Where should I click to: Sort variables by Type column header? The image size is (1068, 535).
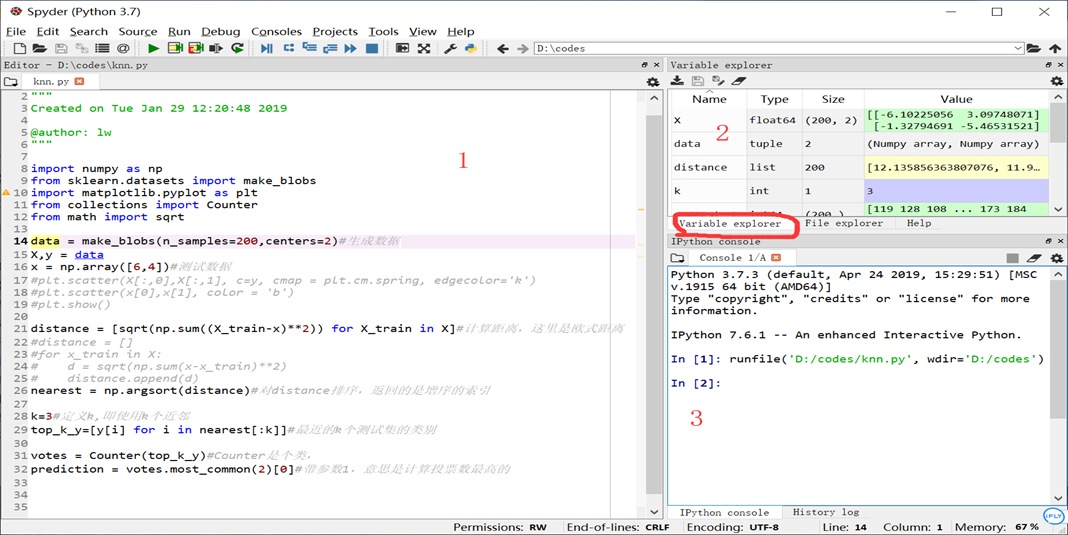774,99
